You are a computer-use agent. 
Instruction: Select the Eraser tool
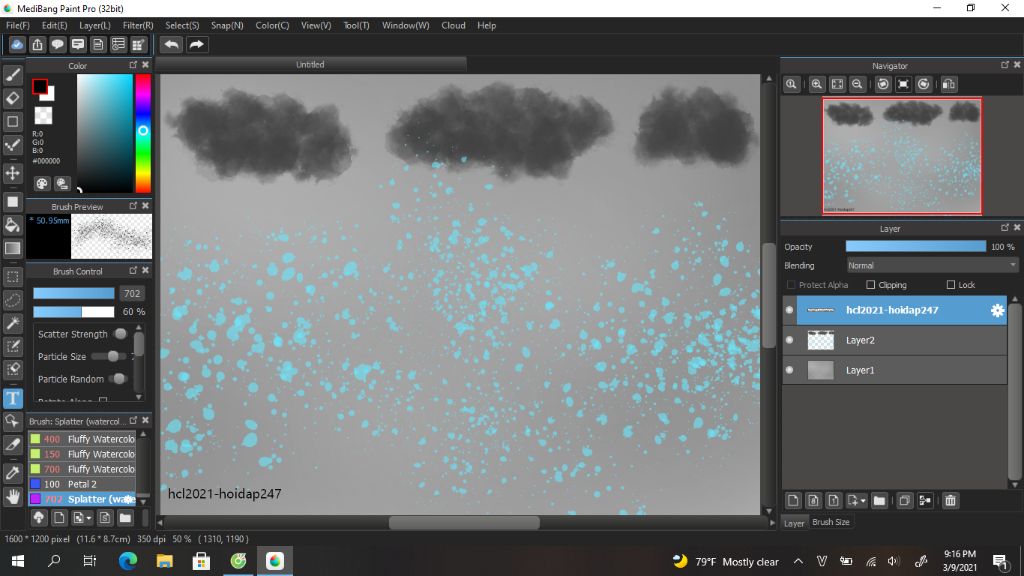pyautogui.click(x=12, y=98)
